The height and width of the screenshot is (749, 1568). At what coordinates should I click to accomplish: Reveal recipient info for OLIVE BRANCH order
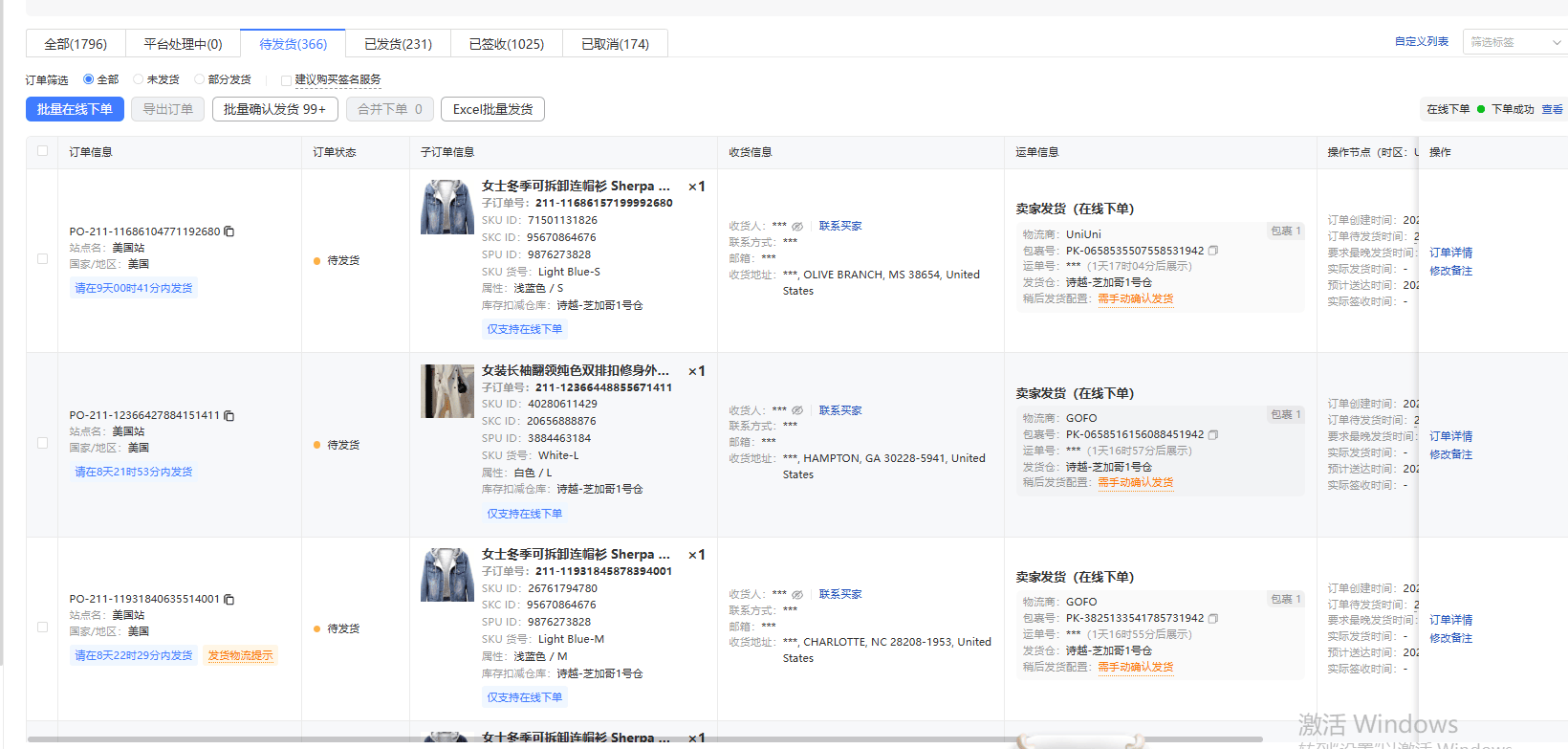797,227
